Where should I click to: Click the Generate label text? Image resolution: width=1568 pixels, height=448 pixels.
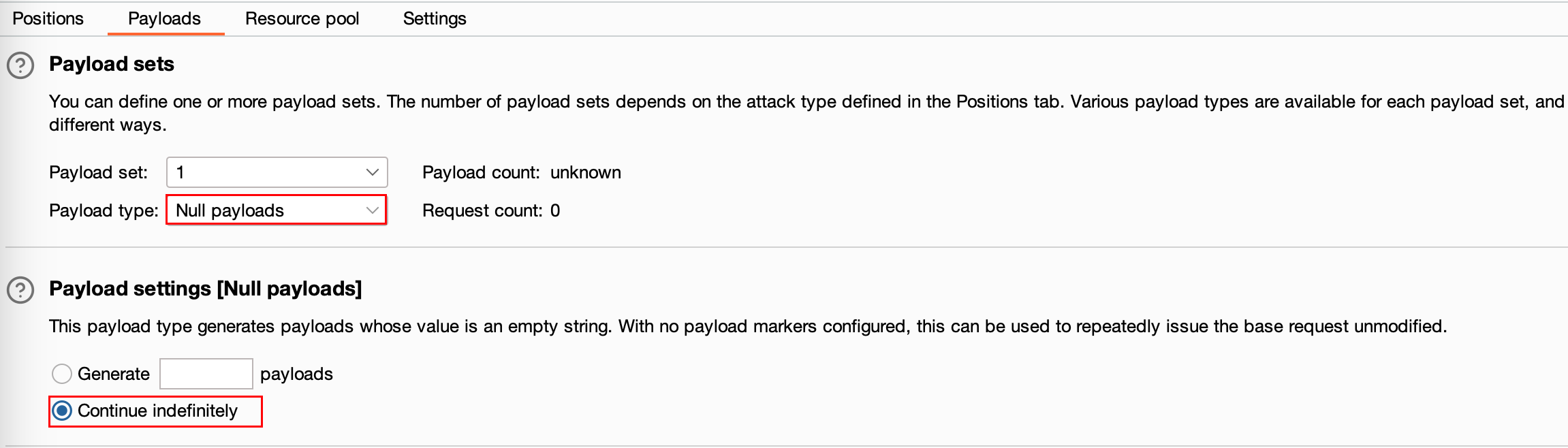point(114,374)
